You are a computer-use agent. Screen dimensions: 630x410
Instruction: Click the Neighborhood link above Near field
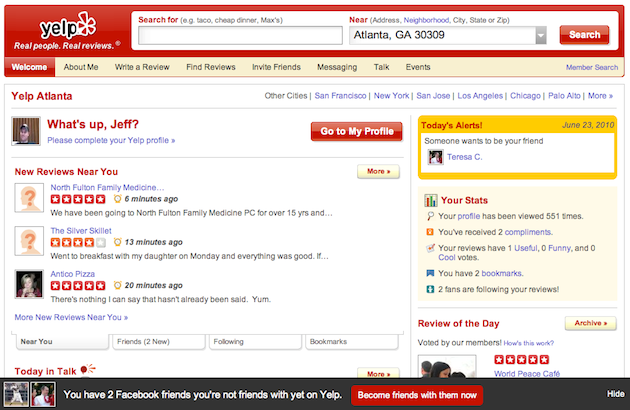(426, 20)
